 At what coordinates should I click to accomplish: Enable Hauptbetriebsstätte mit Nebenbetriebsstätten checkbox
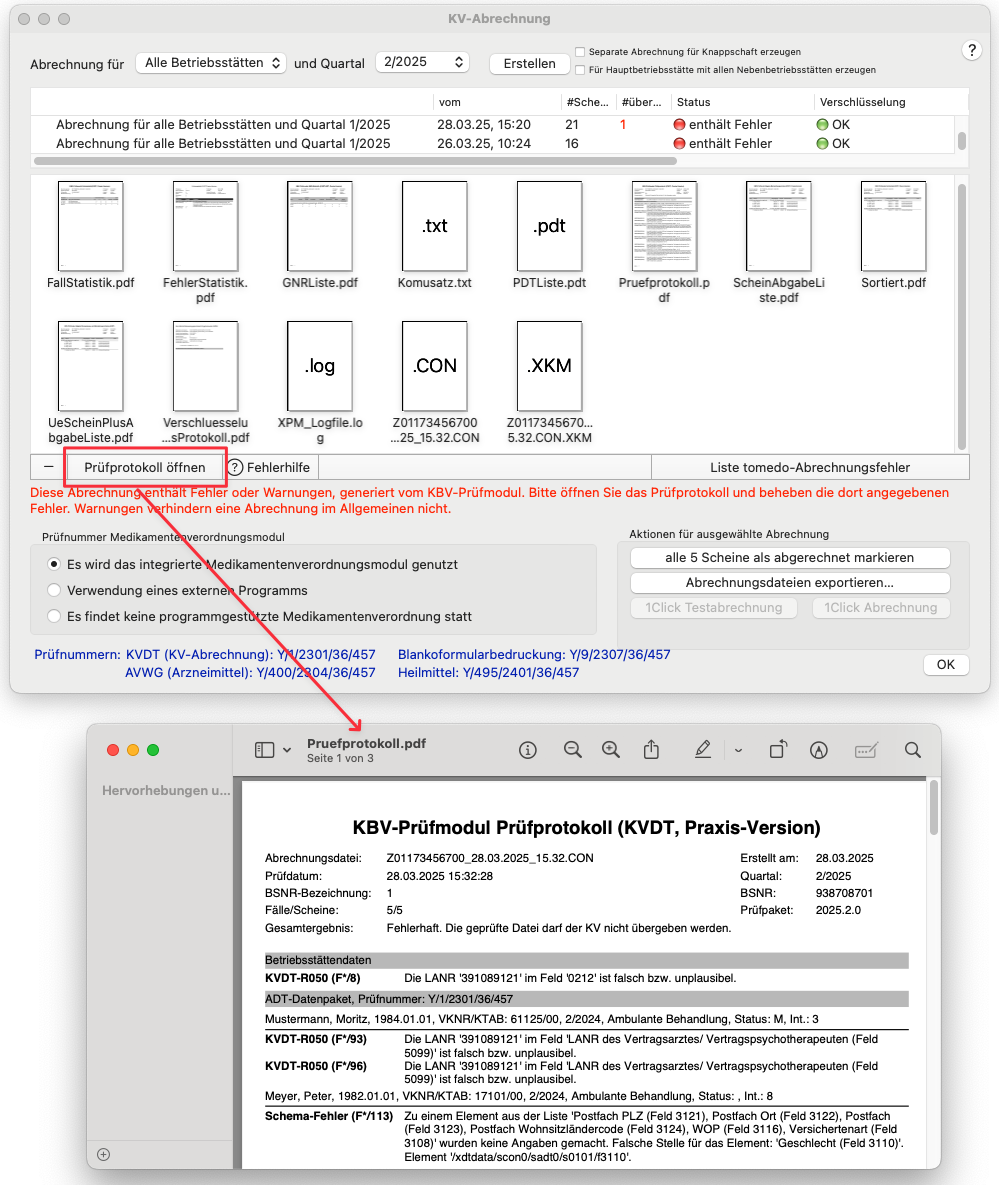580,70
